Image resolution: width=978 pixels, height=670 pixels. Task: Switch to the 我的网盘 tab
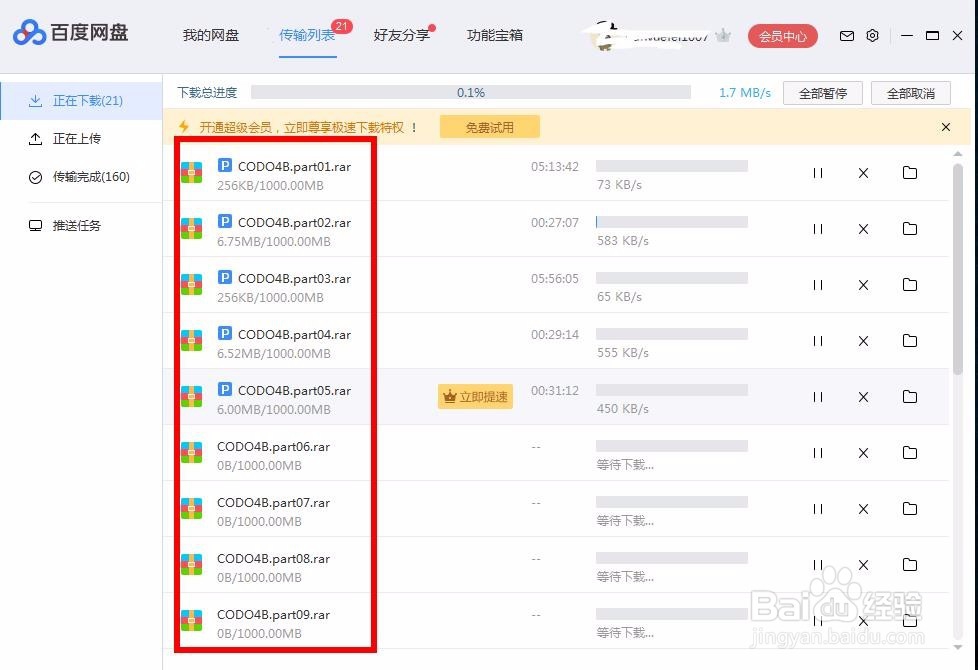[211, 35]
